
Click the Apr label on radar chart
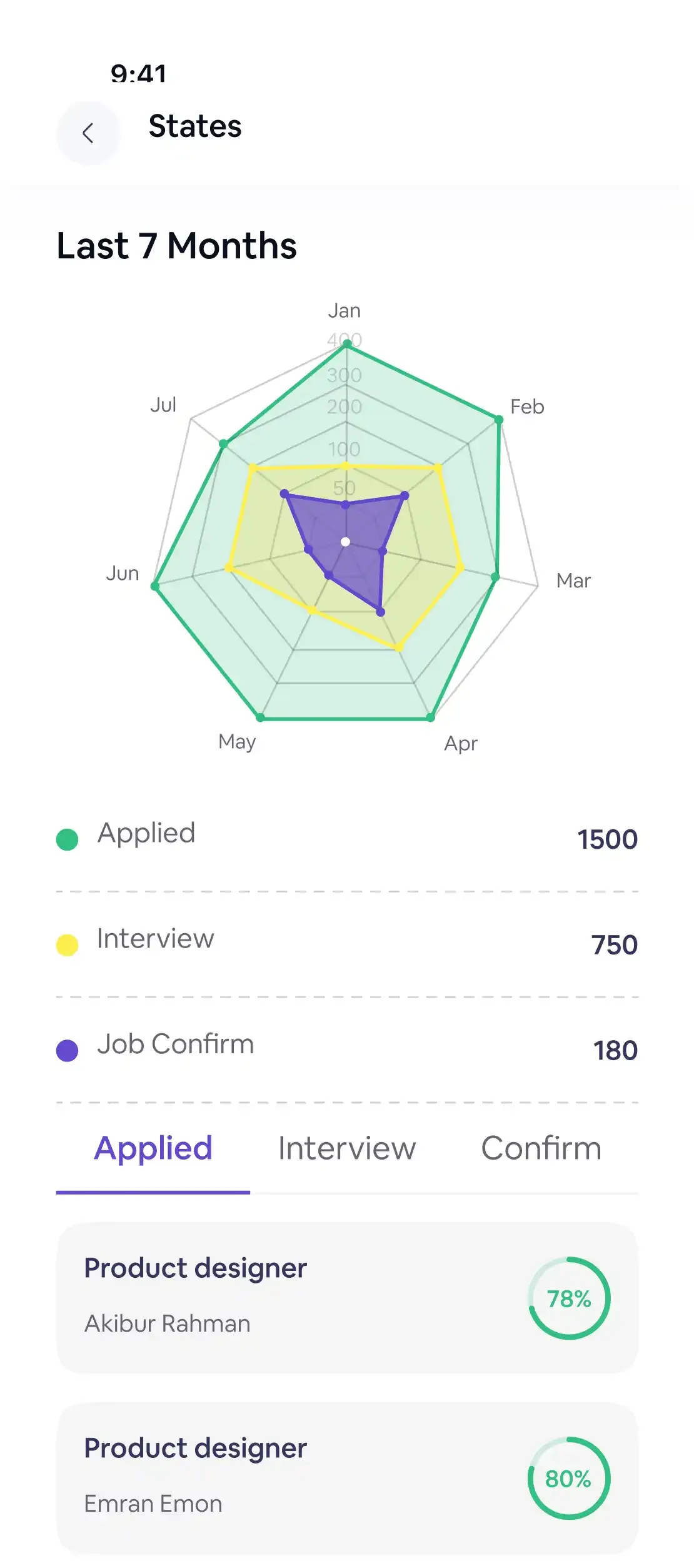point(461,744)
